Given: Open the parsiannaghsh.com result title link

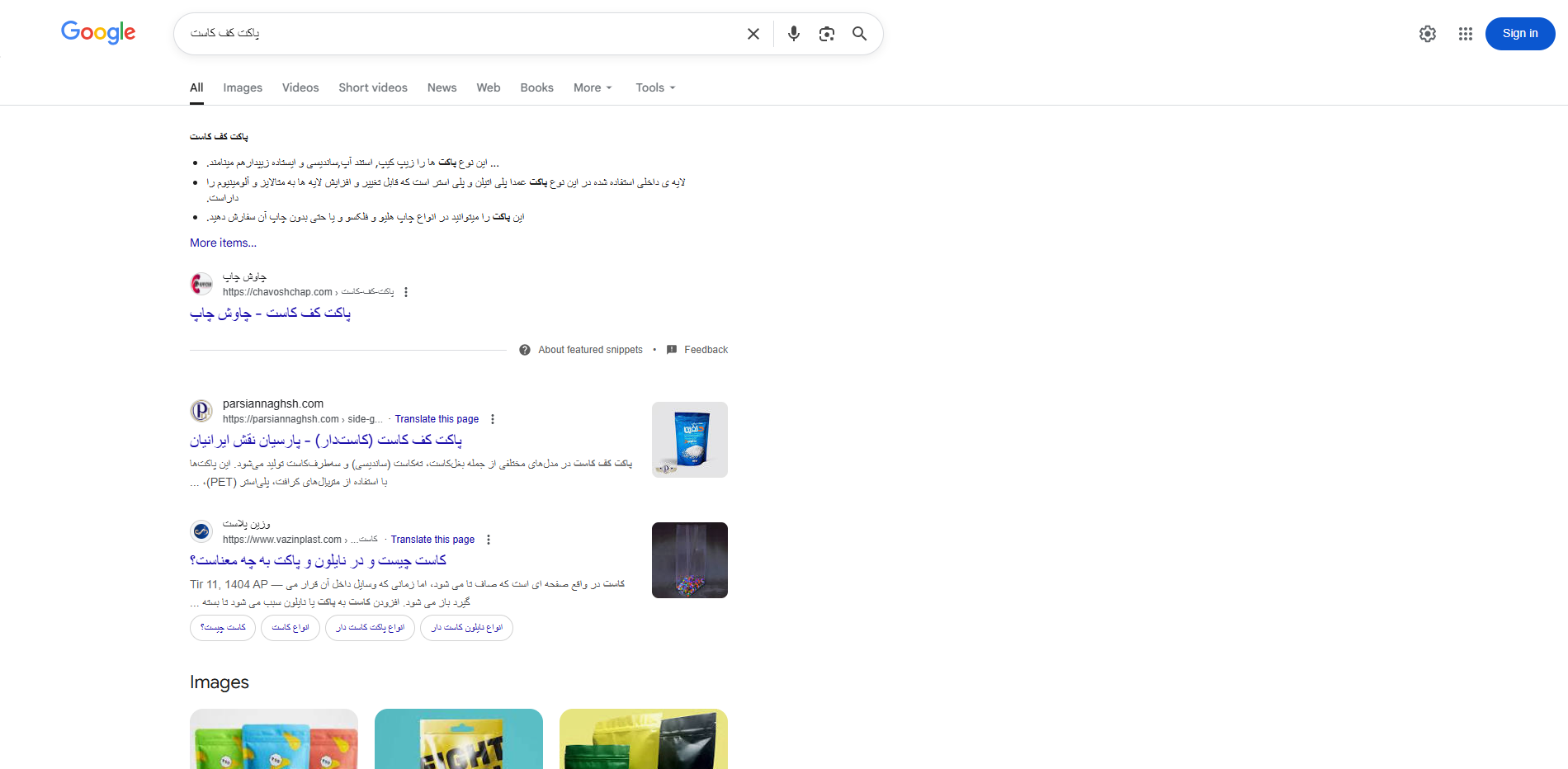Looking at the screenshot, I should click(326, 440).
